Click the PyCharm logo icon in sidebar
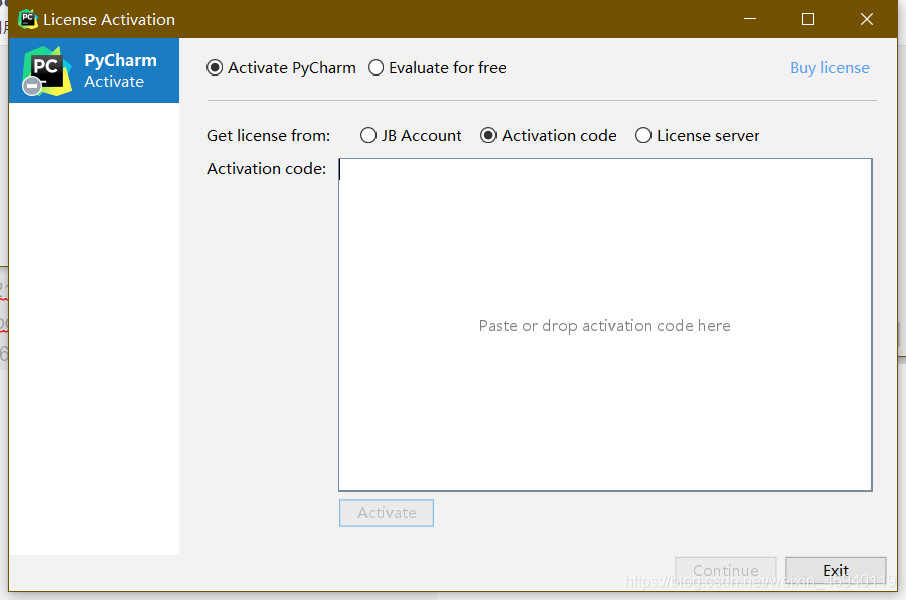This screenshot has height=600, width=906. click(47, 71)
